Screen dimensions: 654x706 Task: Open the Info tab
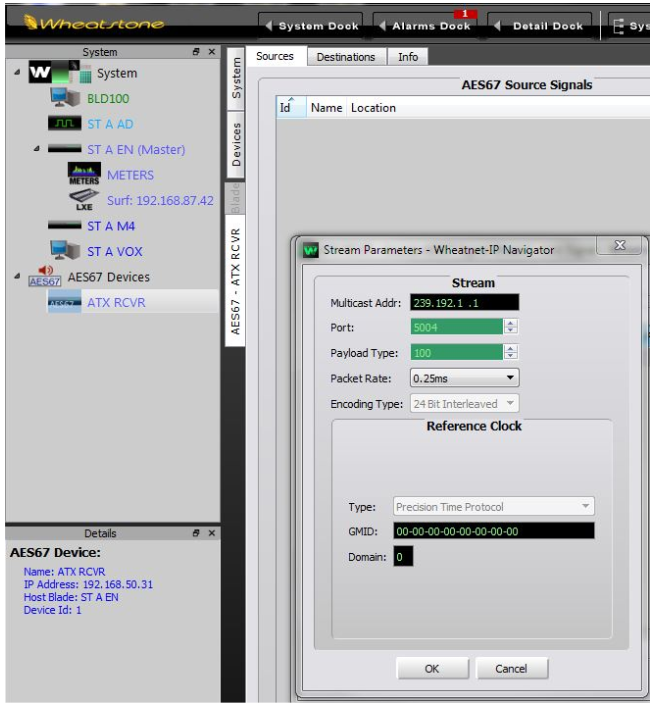408,57
